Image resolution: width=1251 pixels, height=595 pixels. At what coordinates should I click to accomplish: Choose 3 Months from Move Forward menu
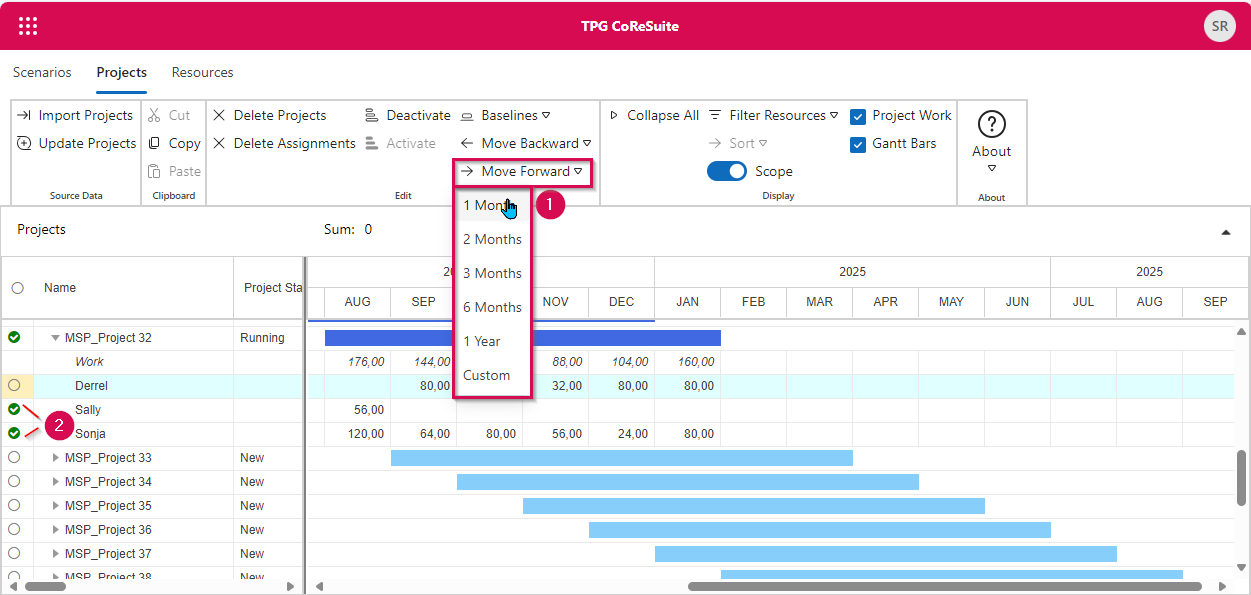coord(492,273)
